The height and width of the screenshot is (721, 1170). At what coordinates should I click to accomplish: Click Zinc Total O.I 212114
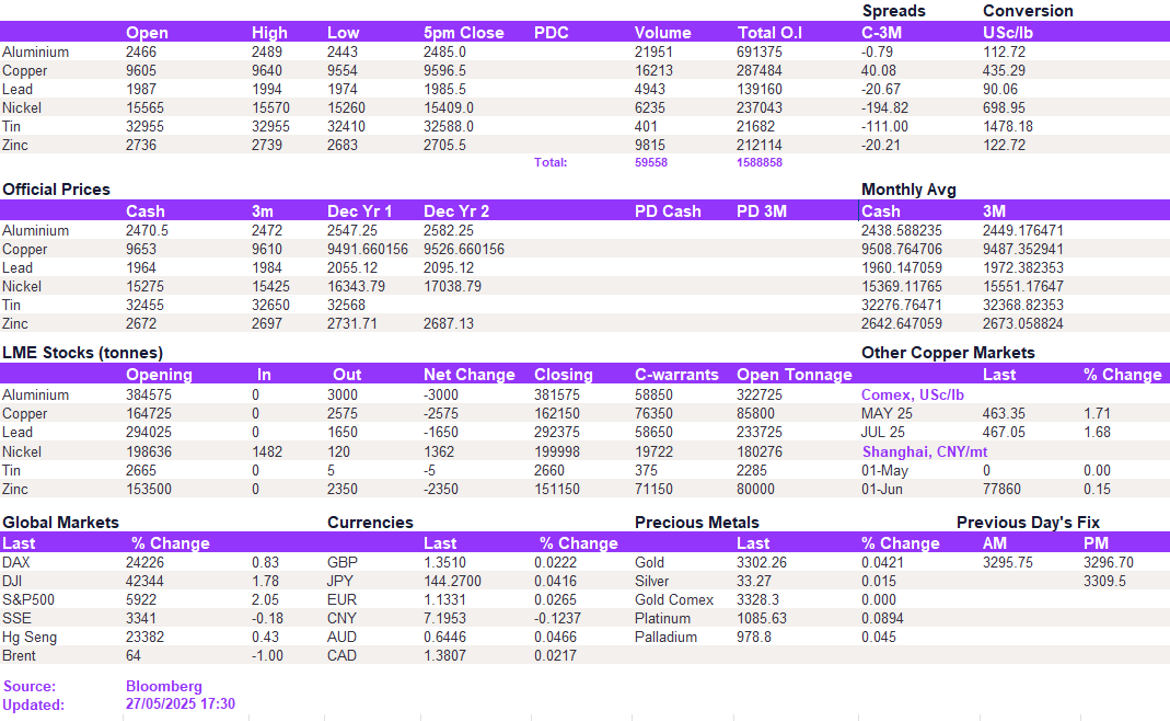tap(759, 146)
